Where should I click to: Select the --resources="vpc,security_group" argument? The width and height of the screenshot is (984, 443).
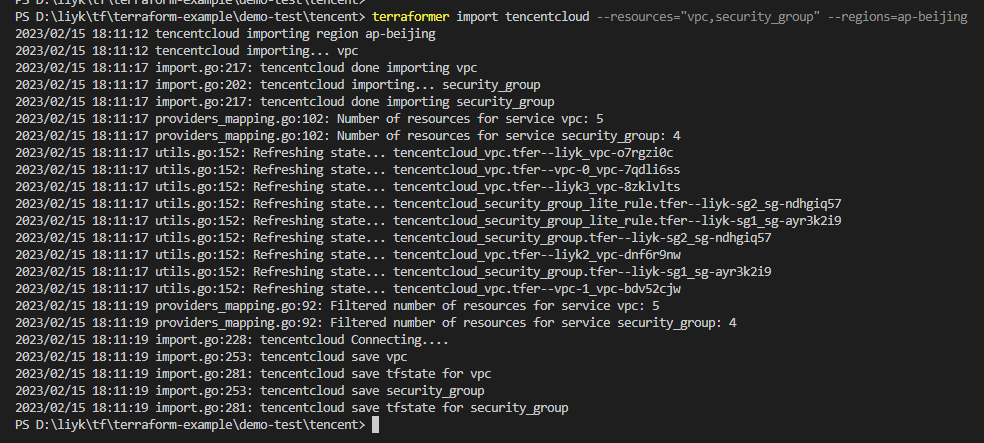click(x=709, y=16)
